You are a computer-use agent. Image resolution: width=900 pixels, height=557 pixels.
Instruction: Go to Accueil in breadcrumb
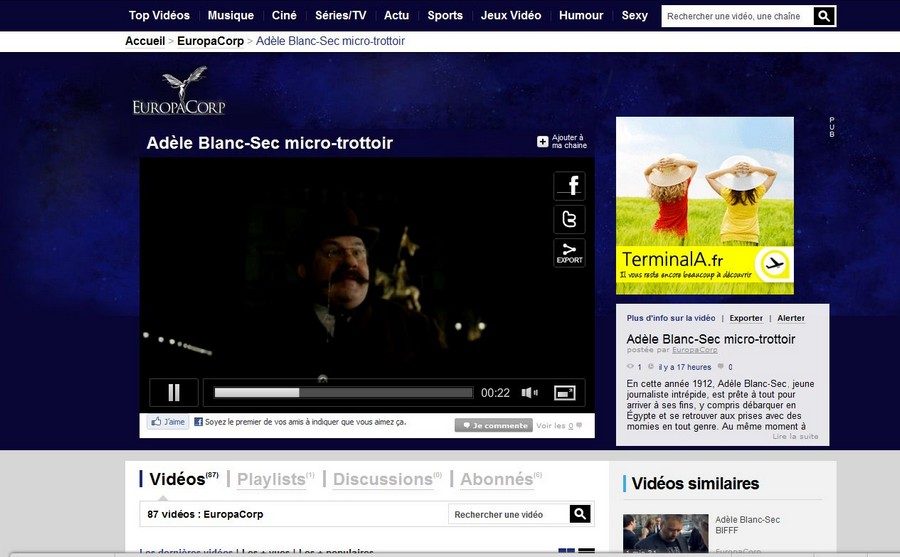145,41
